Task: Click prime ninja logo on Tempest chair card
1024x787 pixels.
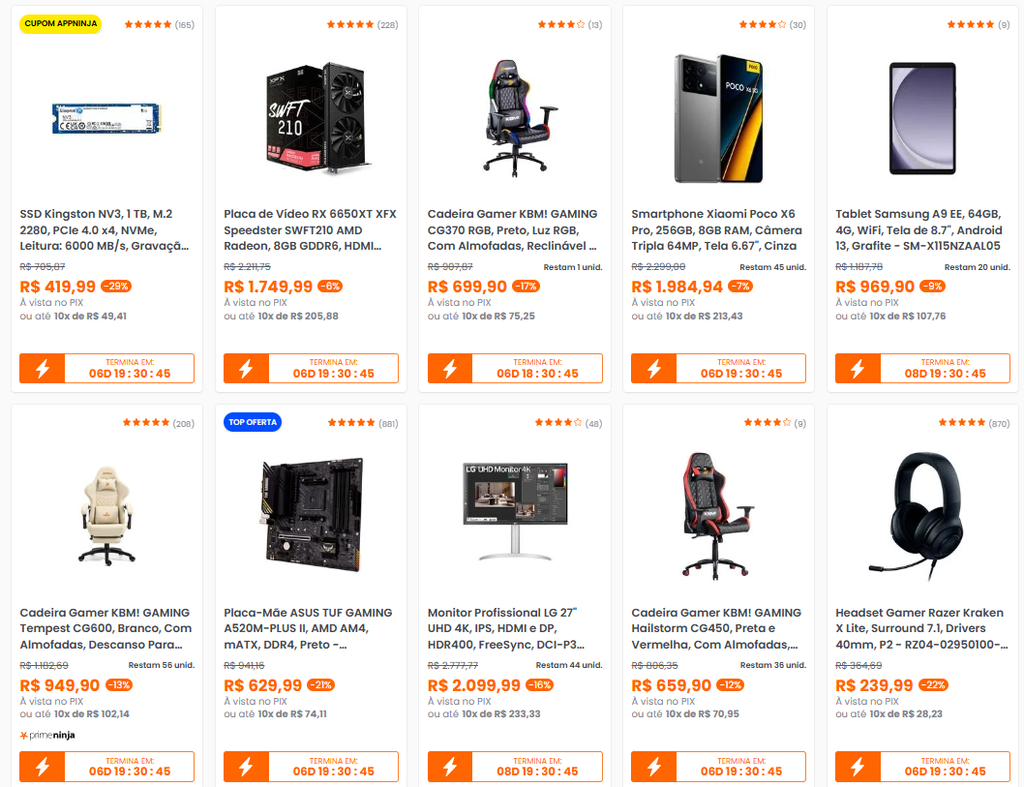Action: click(x=48, y=735)
